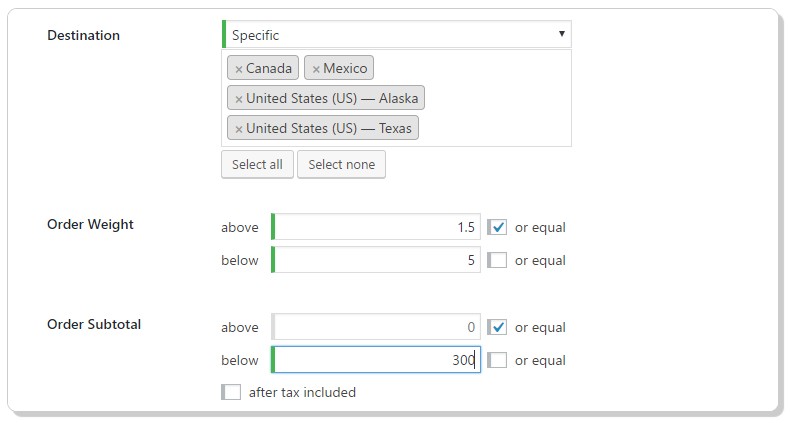Uncheck Order Subtotal above or equal
This screenshot has height=423, width=790.
(x=497, y=327)
